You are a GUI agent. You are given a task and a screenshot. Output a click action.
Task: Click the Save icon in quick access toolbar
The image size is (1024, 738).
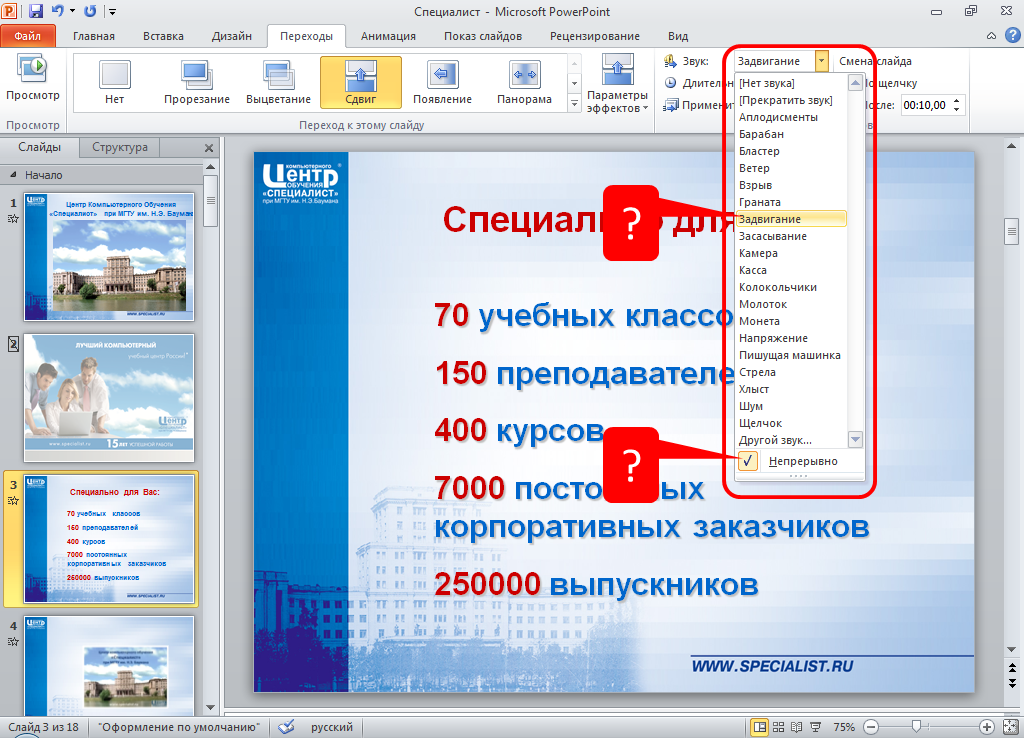coord(36,11)
